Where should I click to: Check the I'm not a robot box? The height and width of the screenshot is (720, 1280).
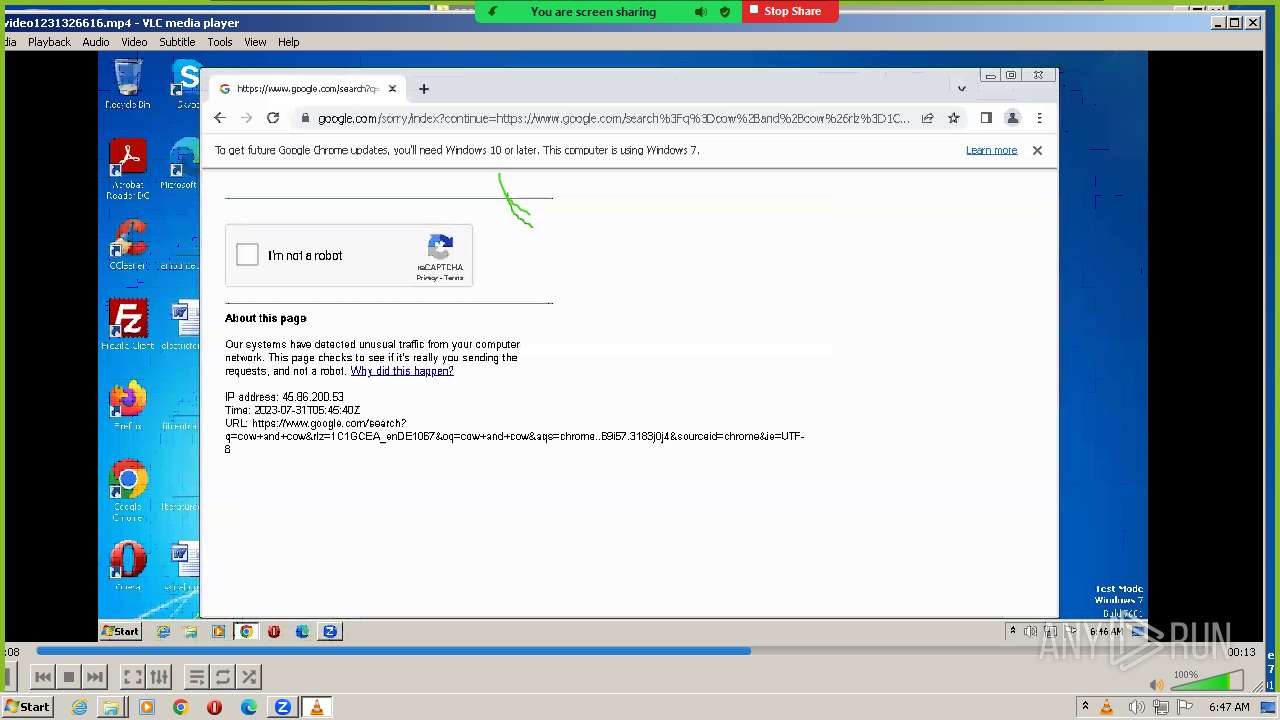(x=247, y=255)
